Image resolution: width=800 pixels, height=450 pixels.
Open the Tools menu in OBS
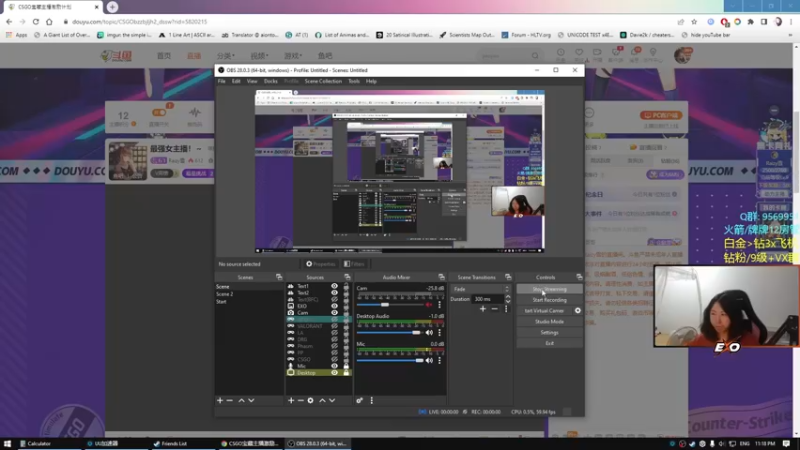point(354,81)
